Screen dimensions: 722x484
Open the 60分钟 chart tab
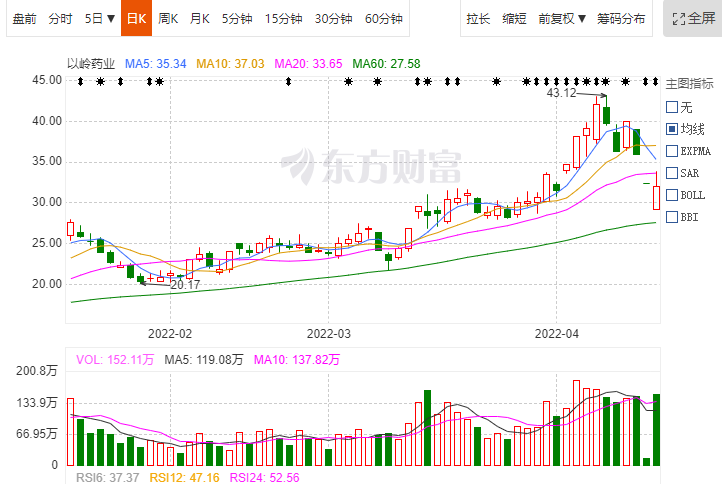[384, 18]
